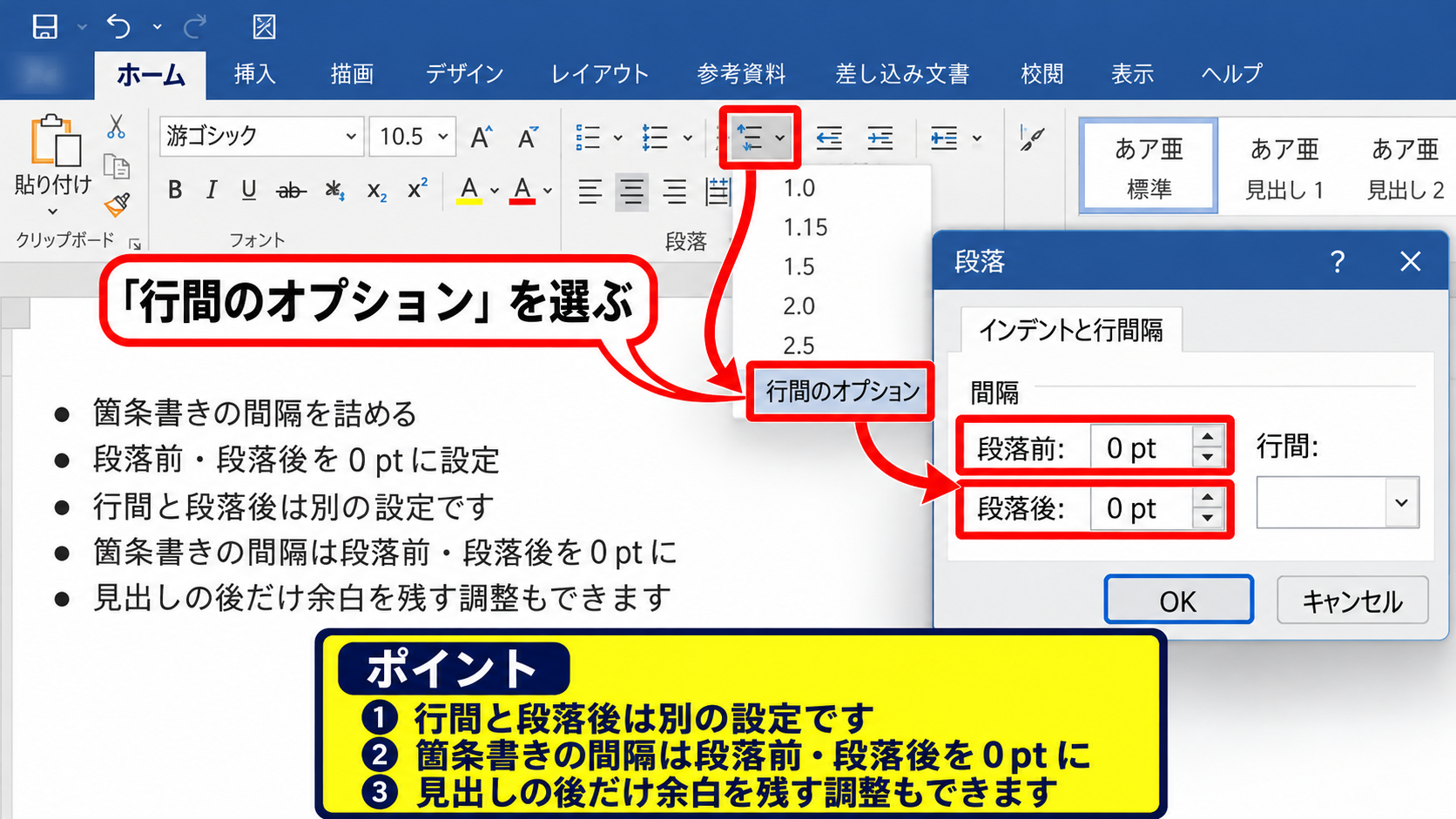Switch to the 挿入 ribbon tab

coord(255,74)
